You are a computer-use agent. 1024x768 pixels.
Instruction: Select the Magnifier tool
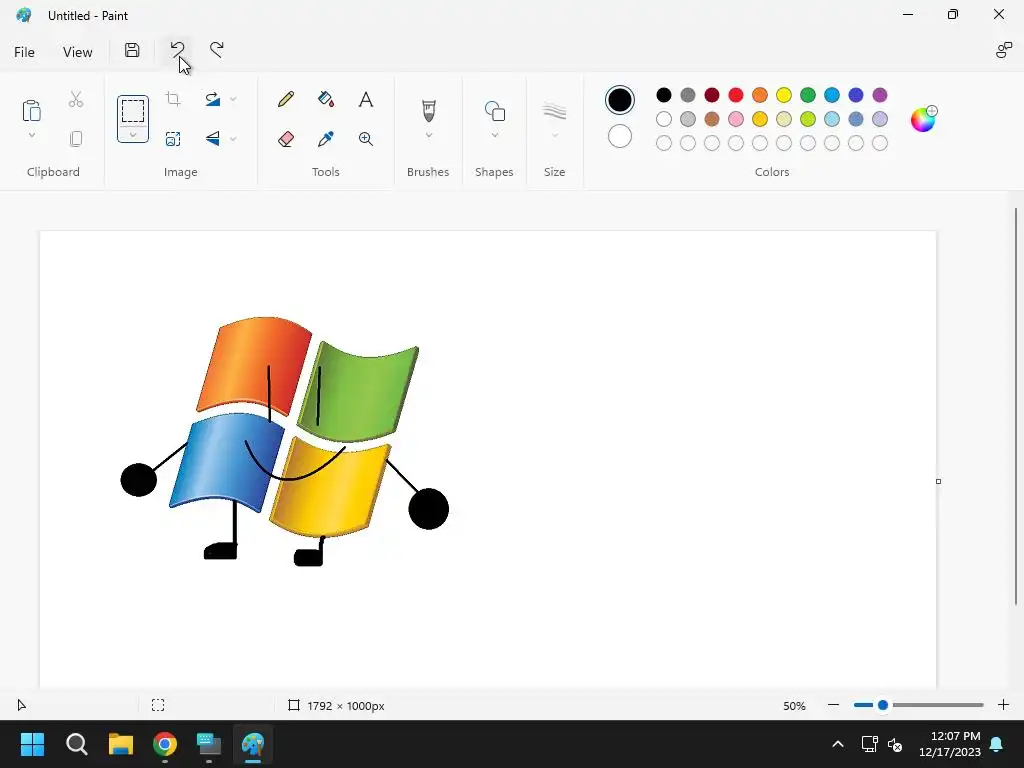pos(366,138)
